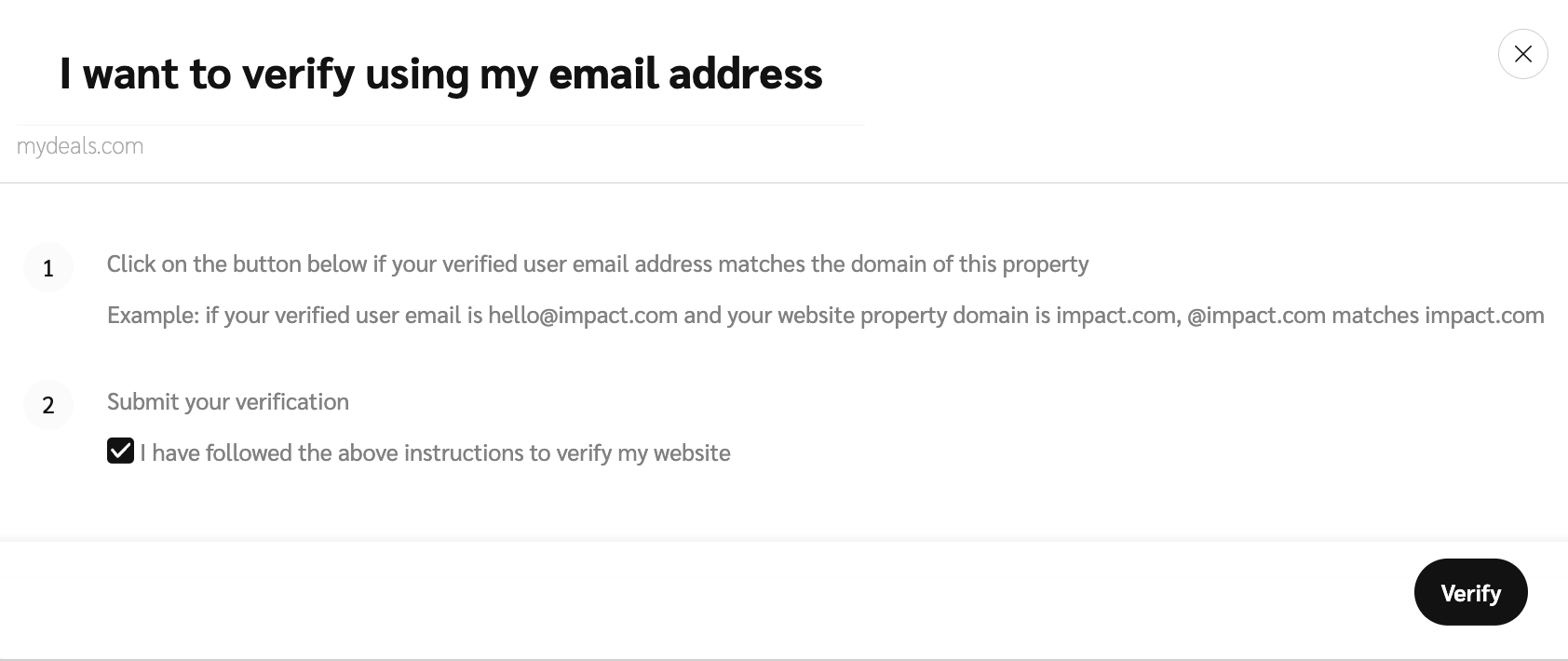This screenshot has width=1568, height=661.
Task: Click the step 1 instruction sentence
Action: 597,264
